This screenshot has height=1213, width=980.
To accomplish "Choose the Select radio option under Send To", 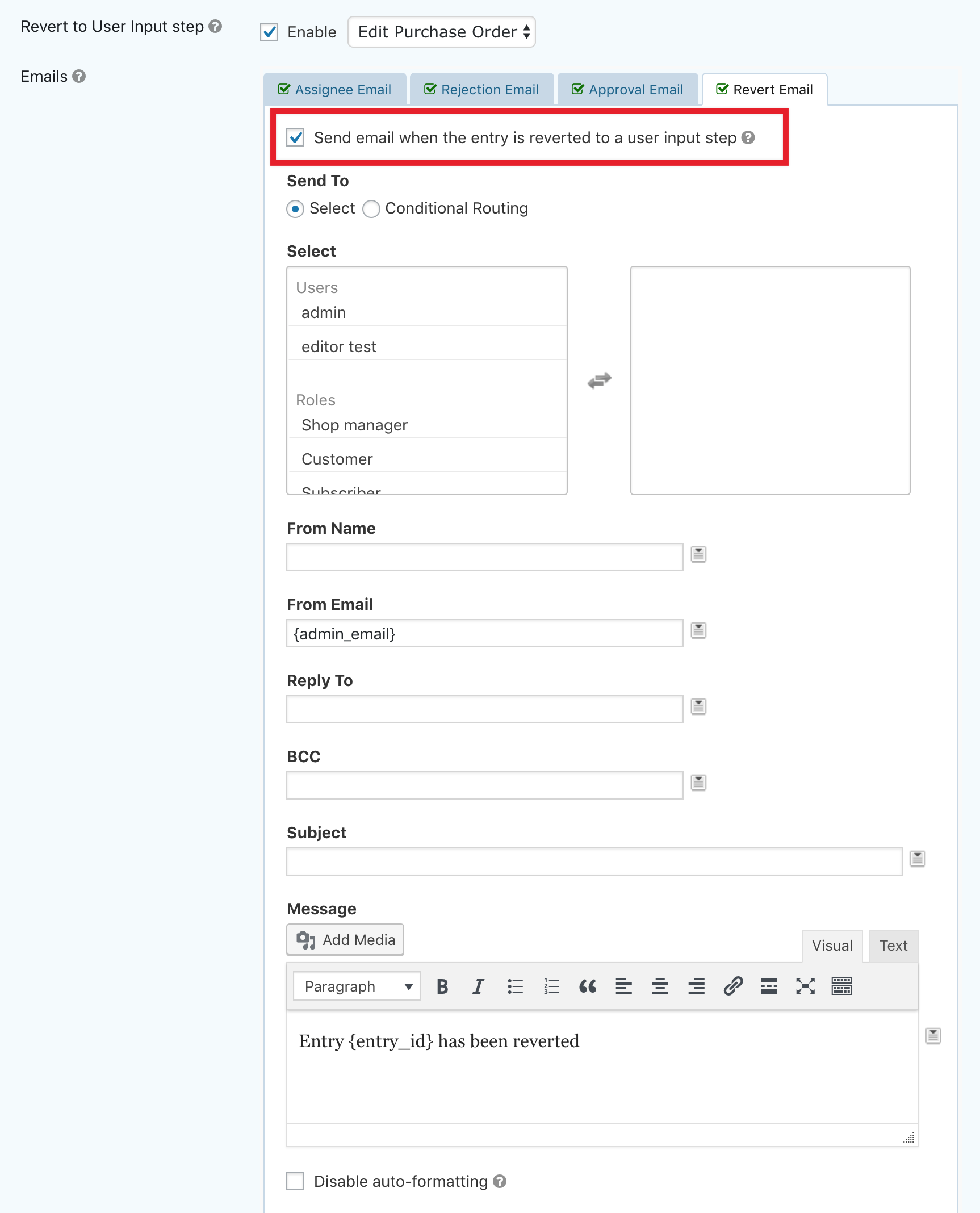I will (295, 208).
